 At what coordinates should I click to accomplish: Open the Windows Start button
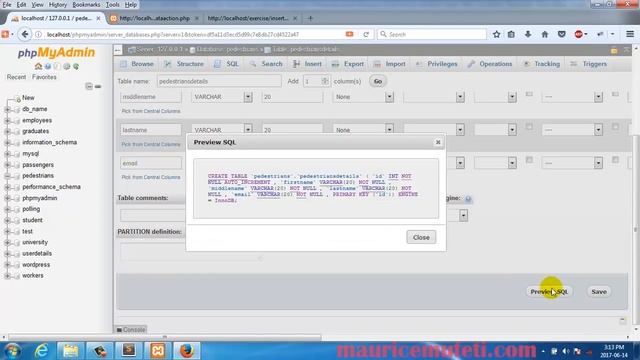click(x=12, y=351)
